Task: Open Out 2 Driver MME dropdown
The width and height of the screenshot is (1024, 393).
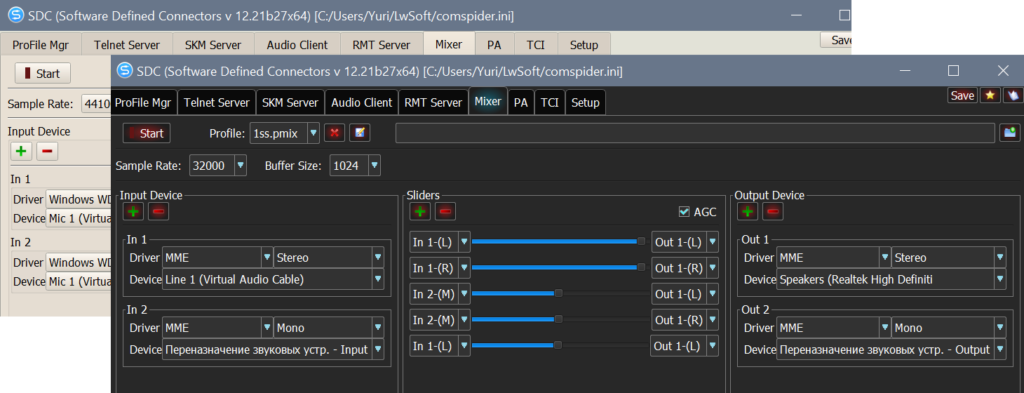Action: point(885,328)
